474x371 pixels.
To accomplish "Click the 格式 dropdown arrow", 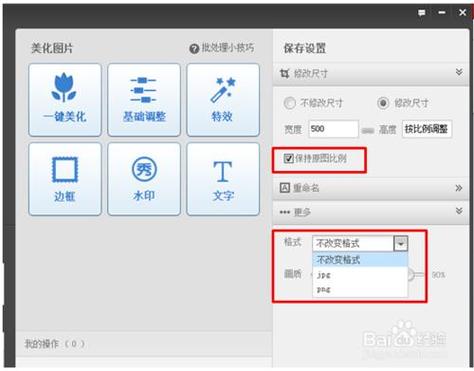I will 401,243.
